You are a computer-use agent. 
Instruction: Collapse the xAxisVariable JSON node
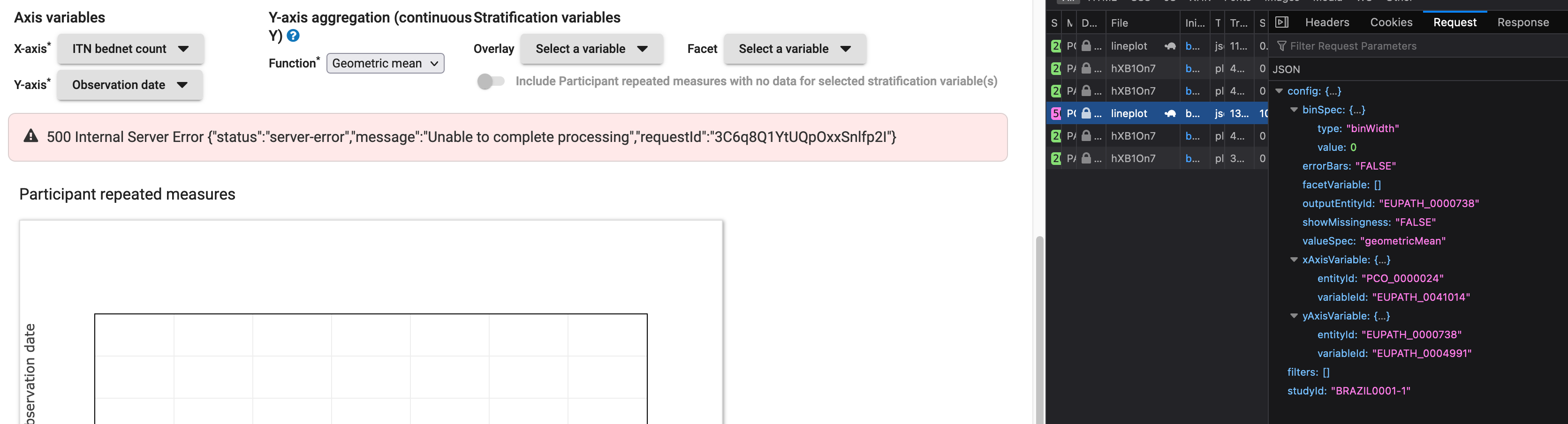1294,260
